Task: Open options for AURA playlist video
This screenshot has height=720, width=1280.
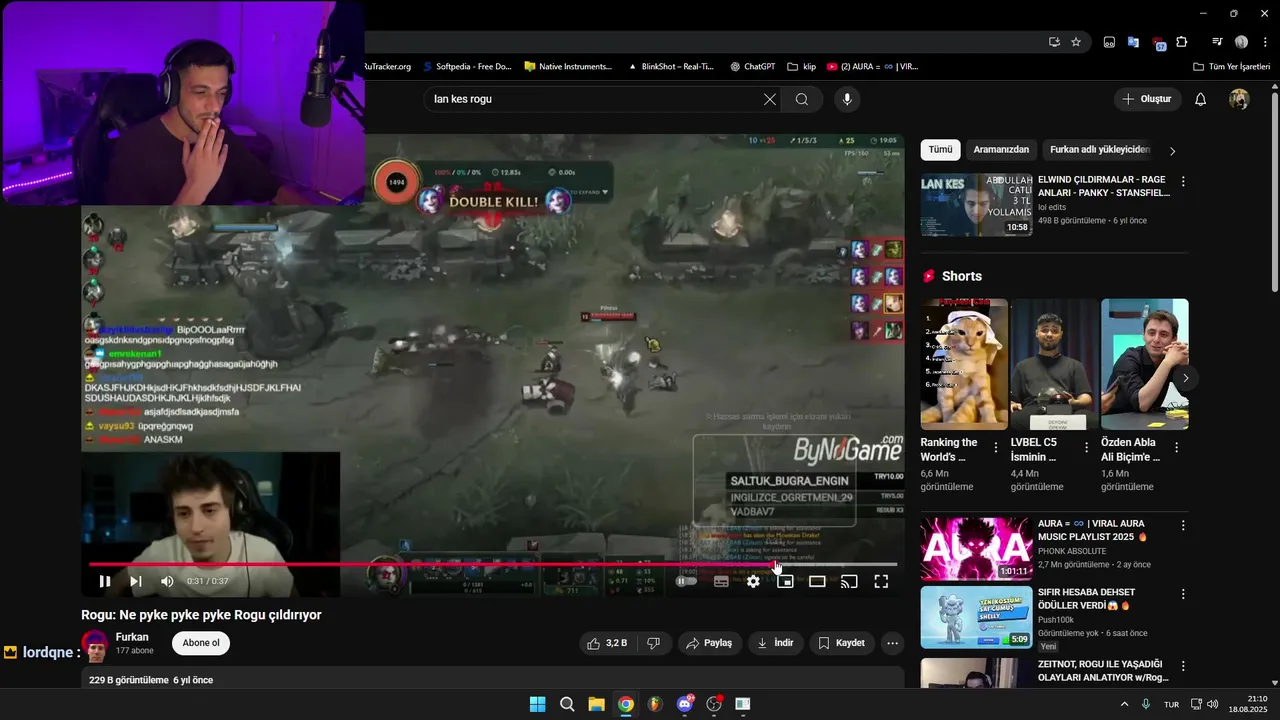Action: (x=1183, y=525)
